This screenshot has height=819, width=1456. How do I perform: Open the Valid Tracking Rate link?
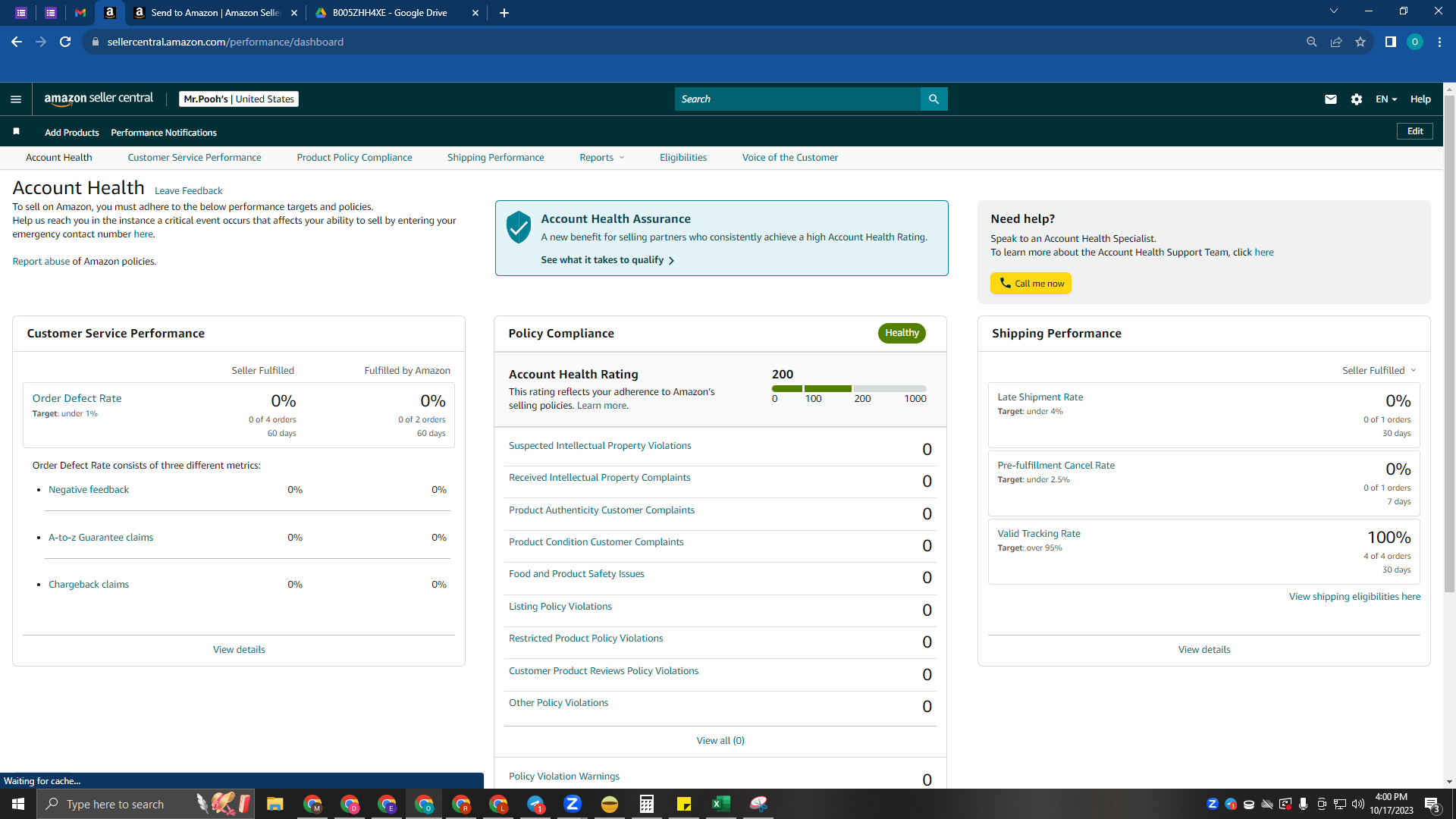coord(1039,534)
